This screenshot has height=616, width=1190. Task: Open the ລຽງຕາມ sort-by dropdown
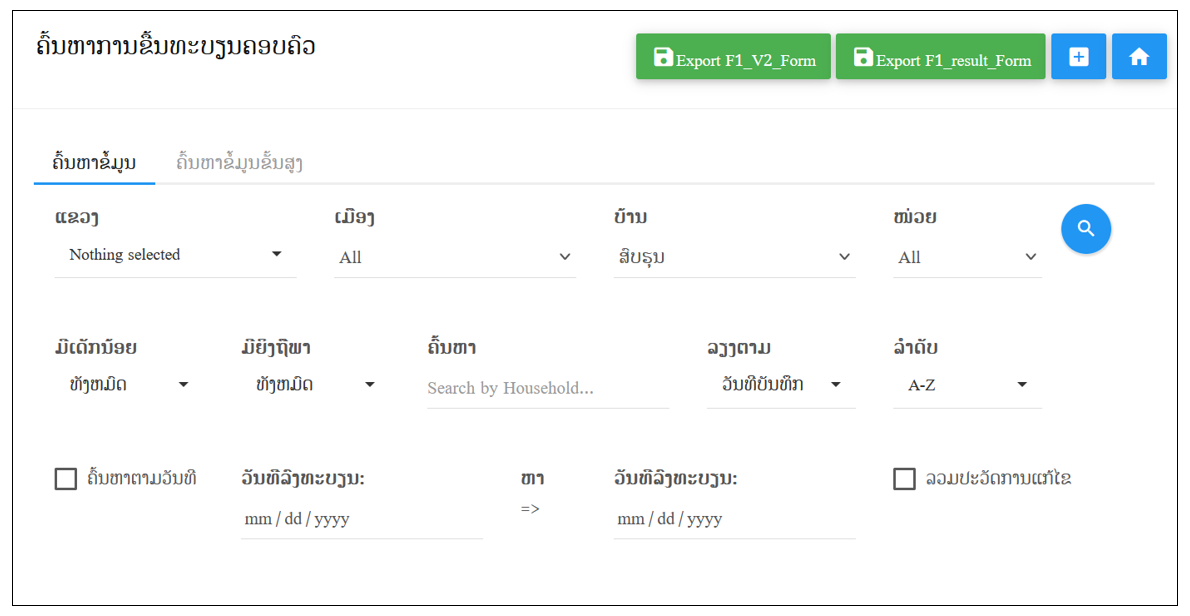tap(781, 385)
